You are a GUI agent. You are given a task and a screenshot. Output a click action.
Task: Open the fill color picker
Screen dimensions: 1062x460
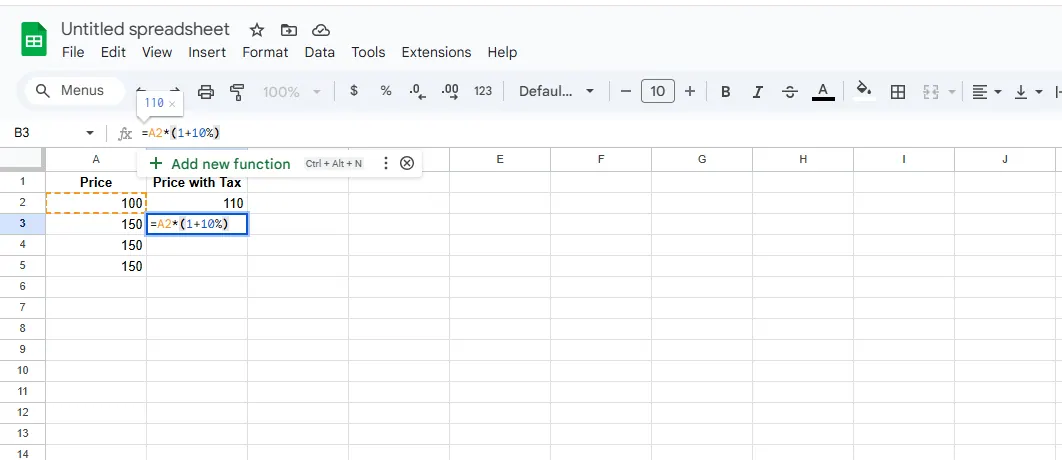click(865, 91)
